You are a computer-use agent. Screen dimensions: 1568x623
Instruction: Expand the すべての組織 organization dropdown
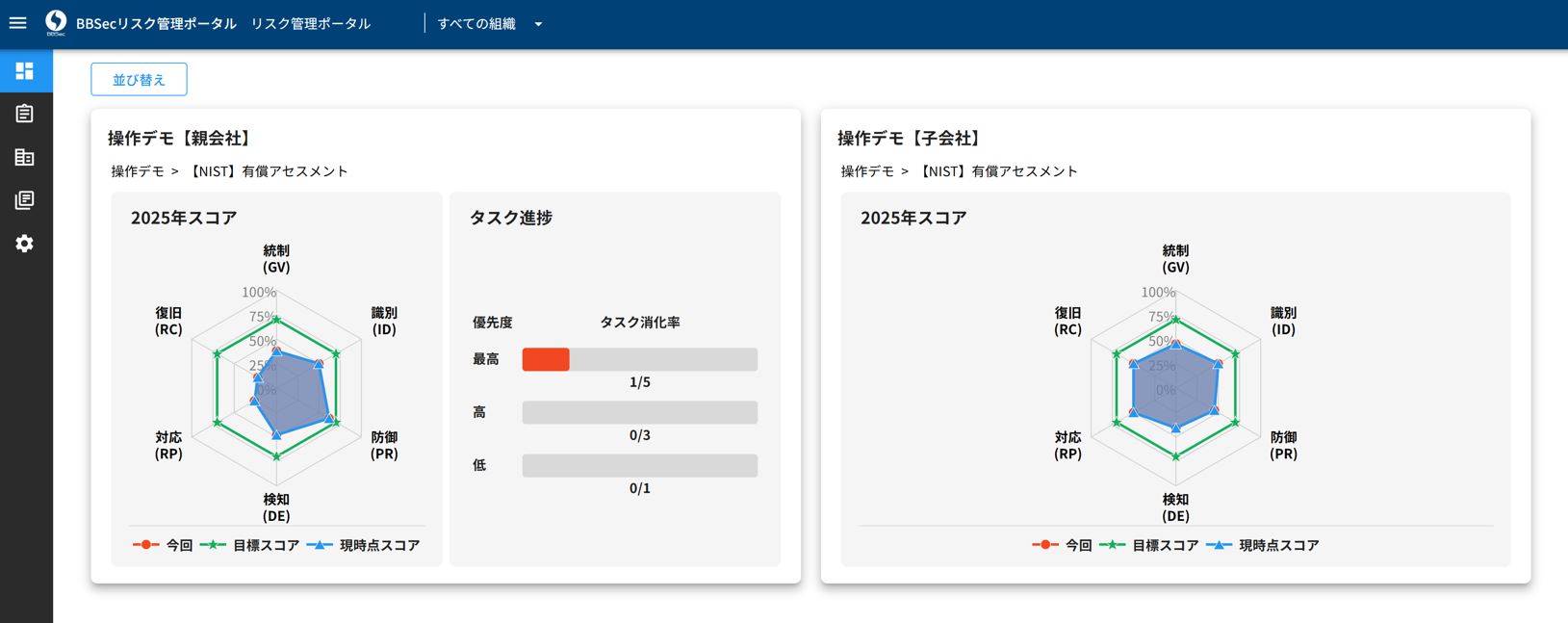pos(476,24)
